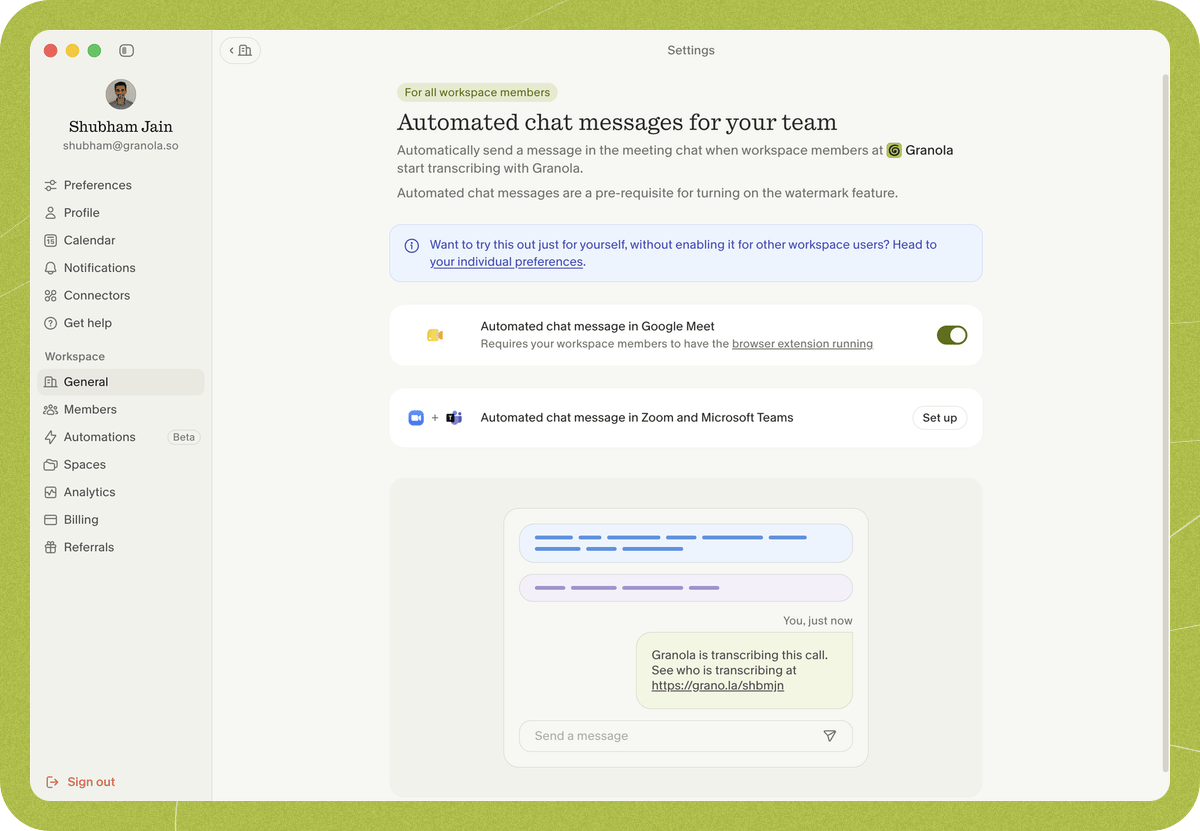Click the Spaces folder icon
1200x831 pixels.
(51, 465)
